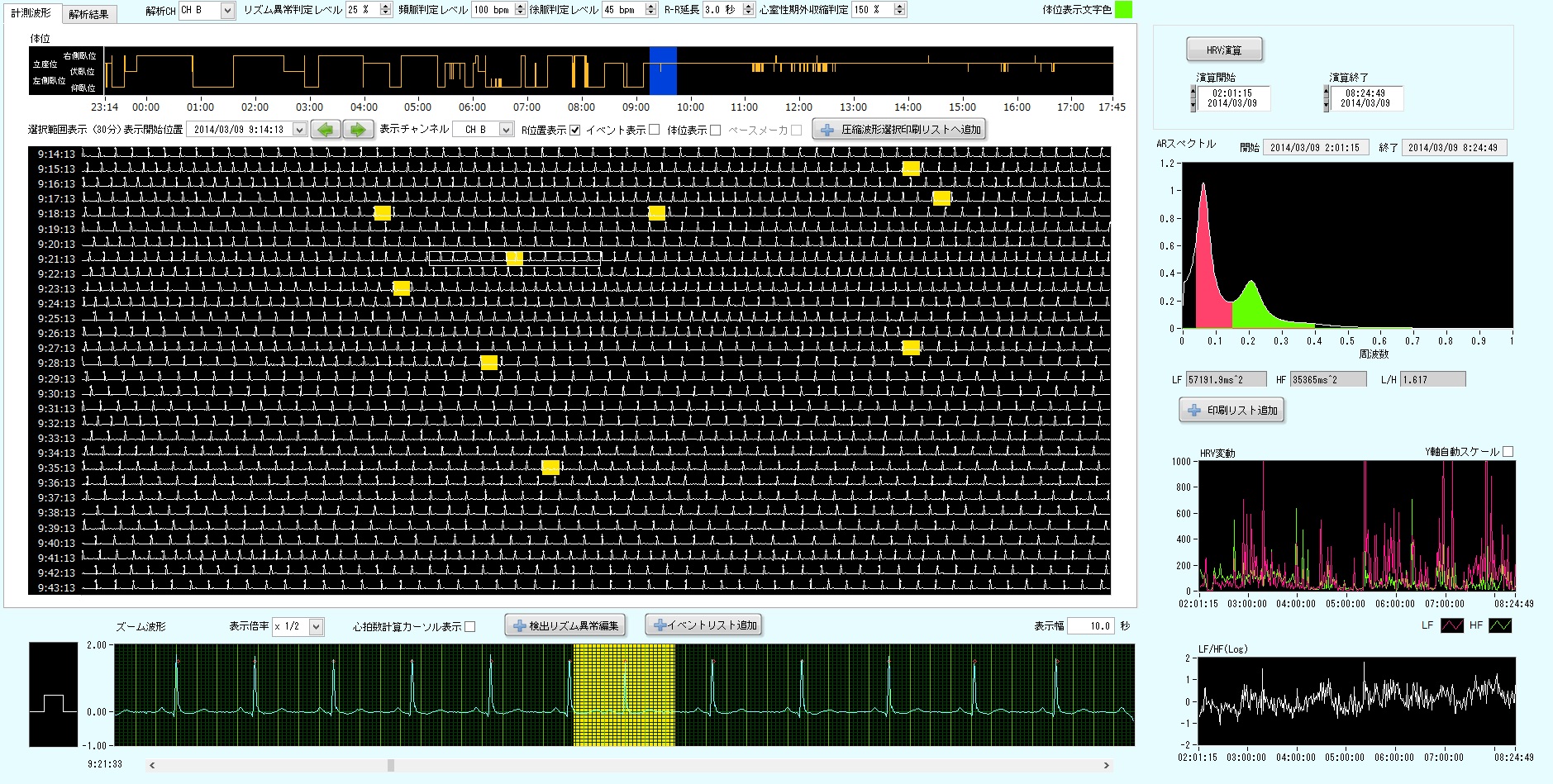Enable the イベント表示 checkbox
This screenshot has width=1553, height=784.
click(x=655, y=130)
